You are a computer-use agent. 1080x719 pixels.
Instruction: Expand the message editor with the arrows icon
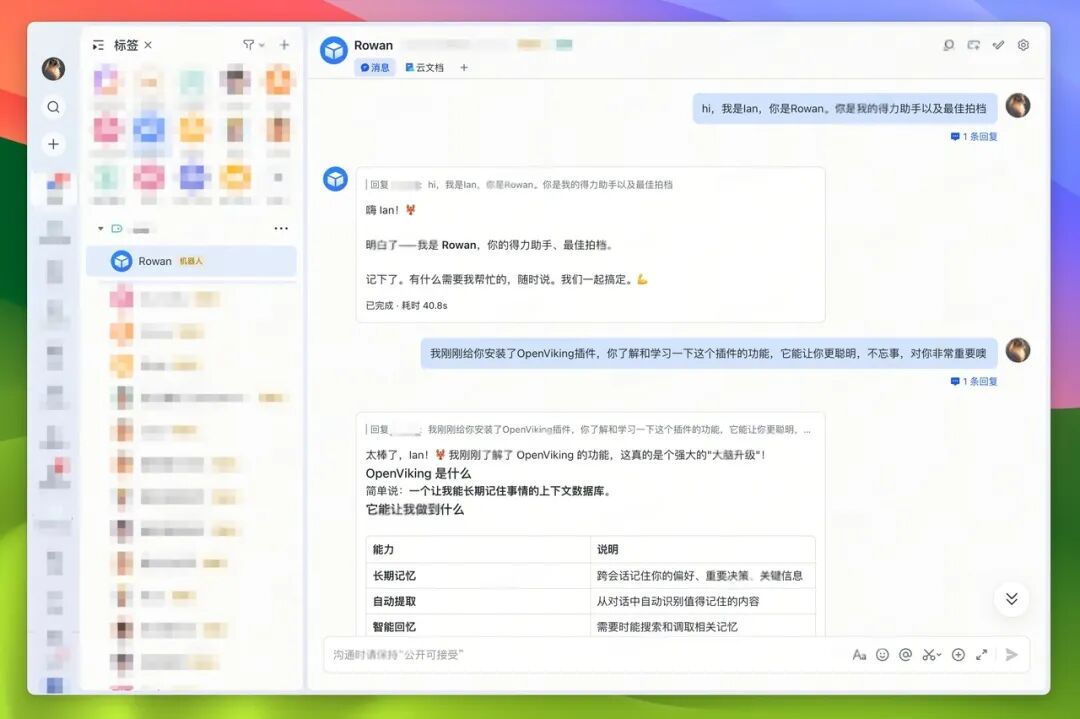[x=982, y=654]
